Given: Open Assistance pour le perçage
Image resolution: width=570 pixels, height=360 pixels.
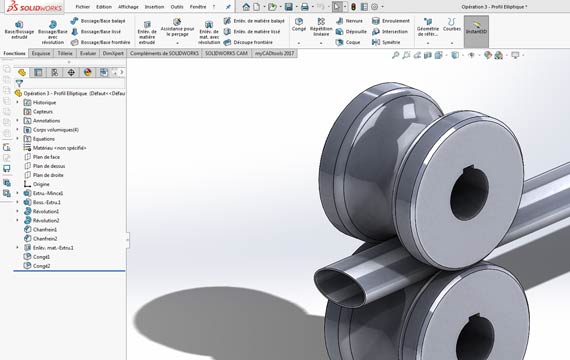Looking at the screenshot, I should tap(177, 28).
